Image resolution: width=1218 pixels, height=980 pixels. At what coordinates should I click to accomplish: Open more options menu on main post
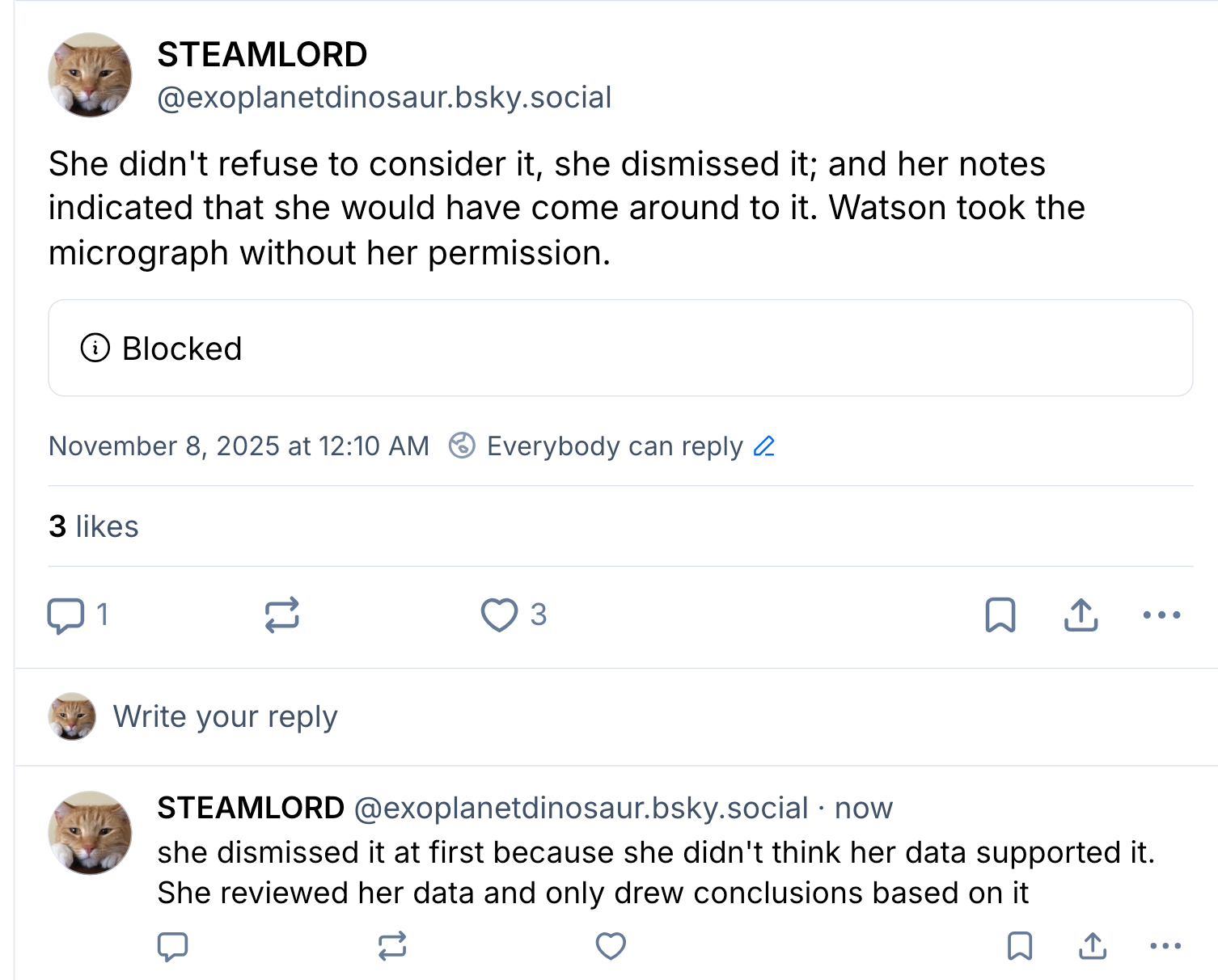tap(1161, 615)
